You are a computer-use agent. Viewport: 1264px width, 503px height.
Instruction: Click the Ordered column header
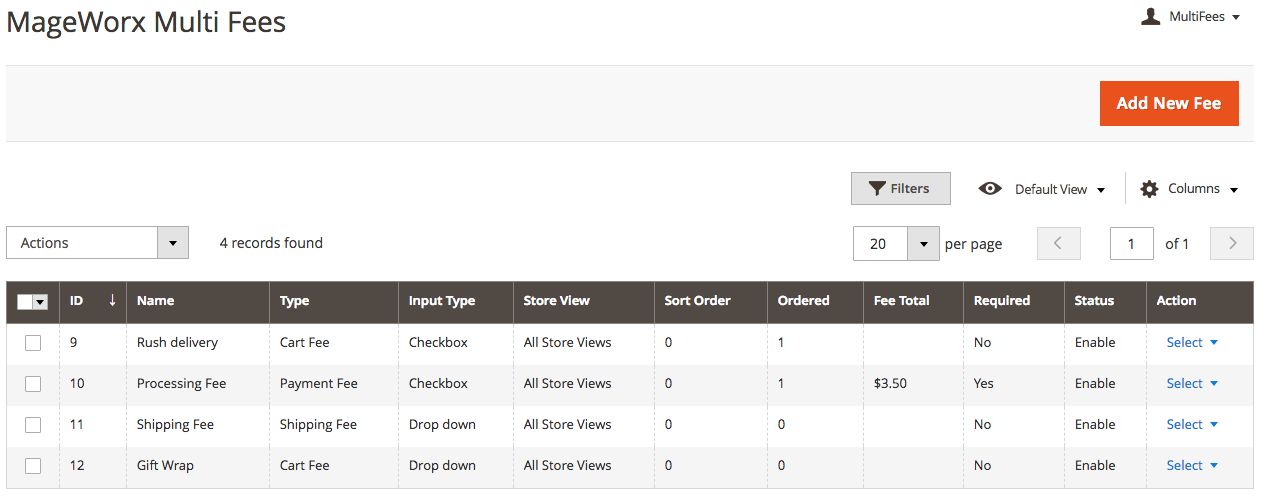815,300
